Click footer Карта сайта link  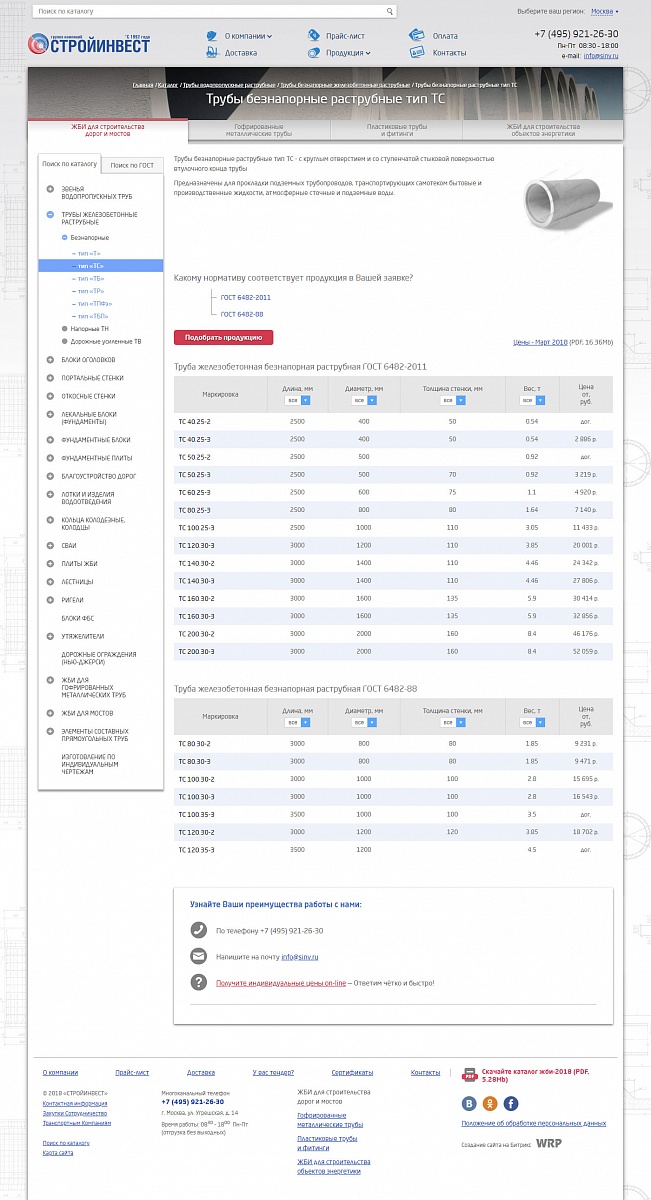[57, 1153]
